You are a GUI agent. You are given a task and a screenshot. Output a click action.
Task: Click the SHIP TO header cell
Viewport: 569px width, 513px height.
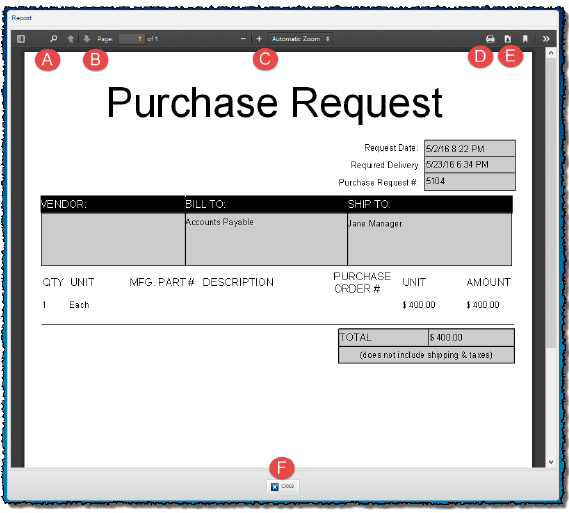coord(430,204)
